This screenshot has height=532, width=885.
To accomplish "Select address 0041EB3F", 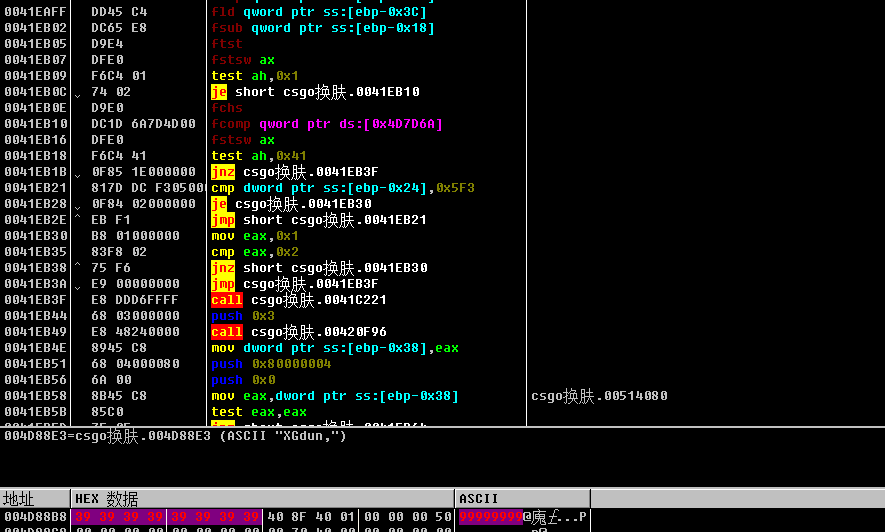I will [x=35, y=300].
